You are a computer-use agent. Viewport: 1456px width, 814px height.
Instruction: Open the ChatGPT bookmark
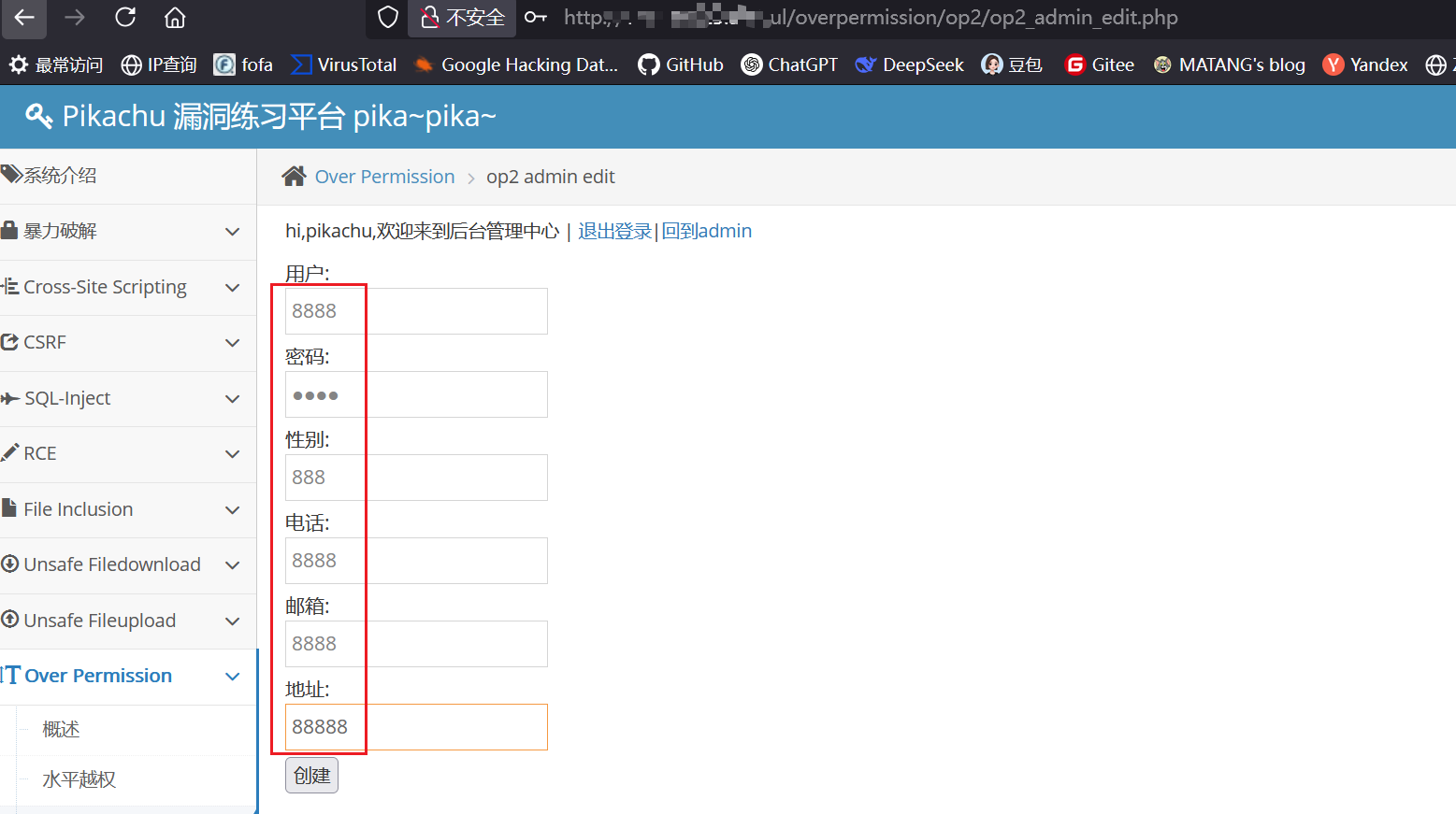coord(789,64)
